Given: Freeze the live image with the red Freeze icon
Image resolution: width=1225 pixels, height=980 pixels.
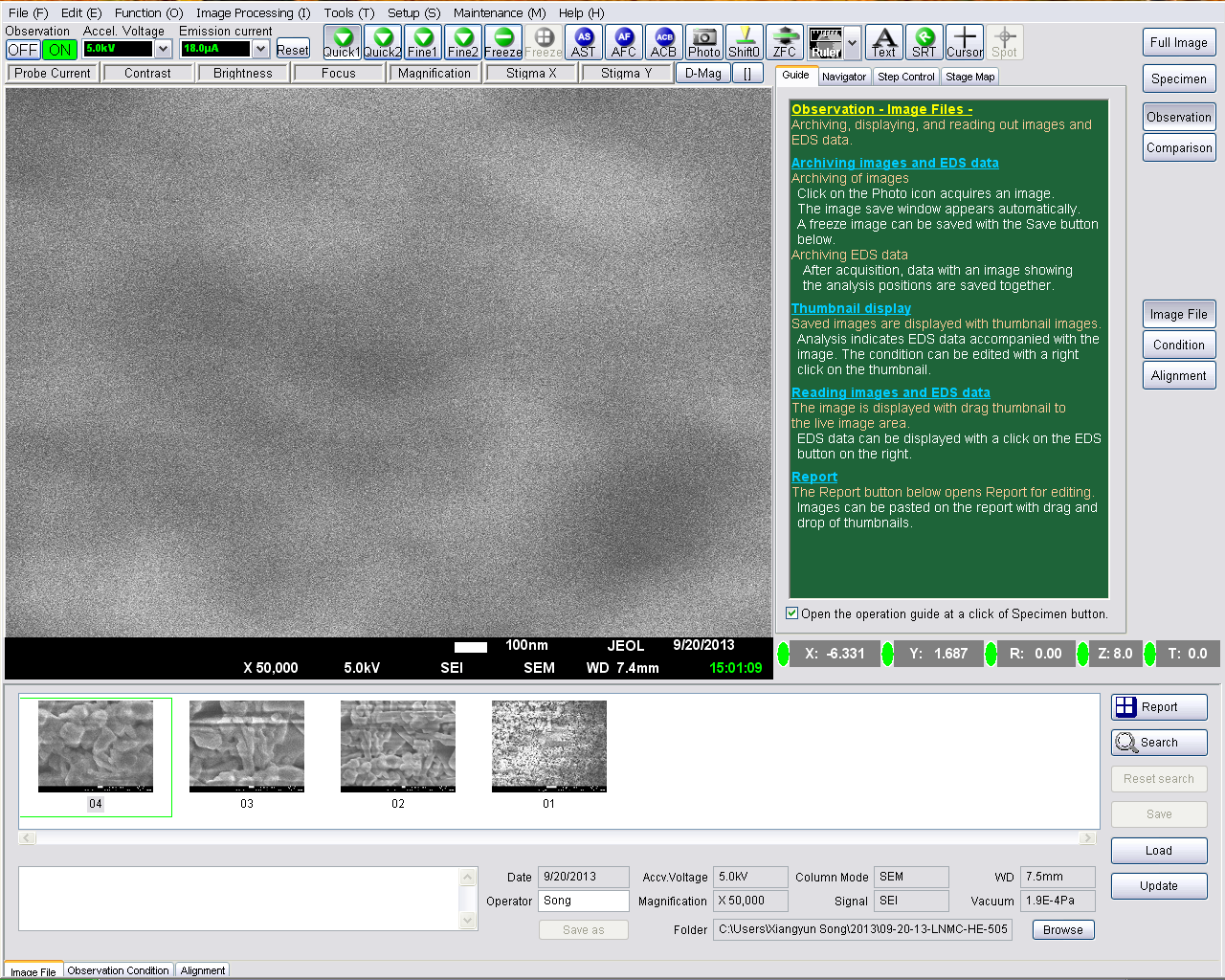Looking at the screenshot, I should 503,42.
